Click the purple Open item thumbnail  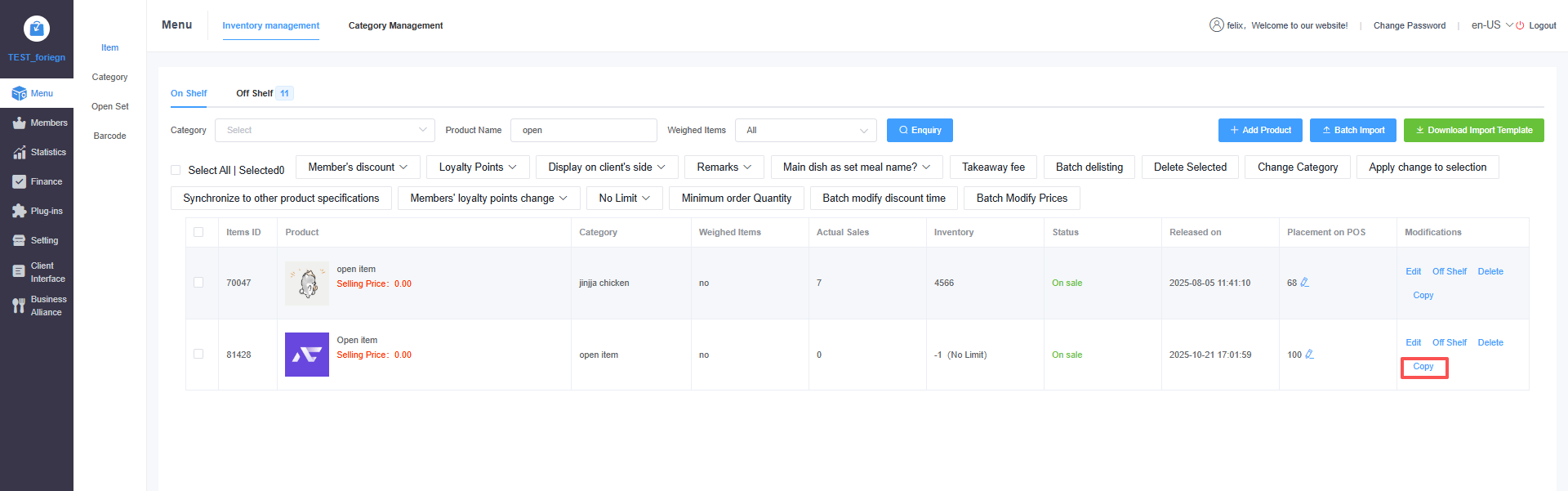(x=307, y=355)
